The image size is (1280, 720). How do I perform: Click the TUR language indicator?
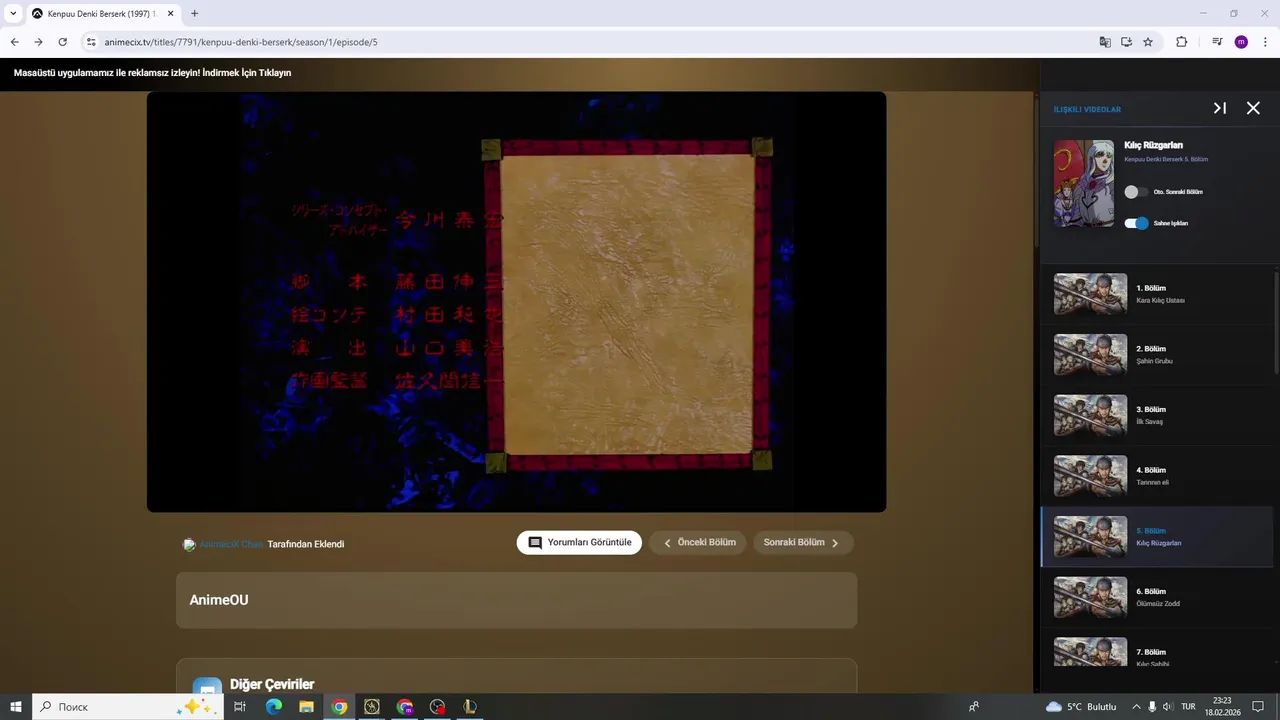1188,706
